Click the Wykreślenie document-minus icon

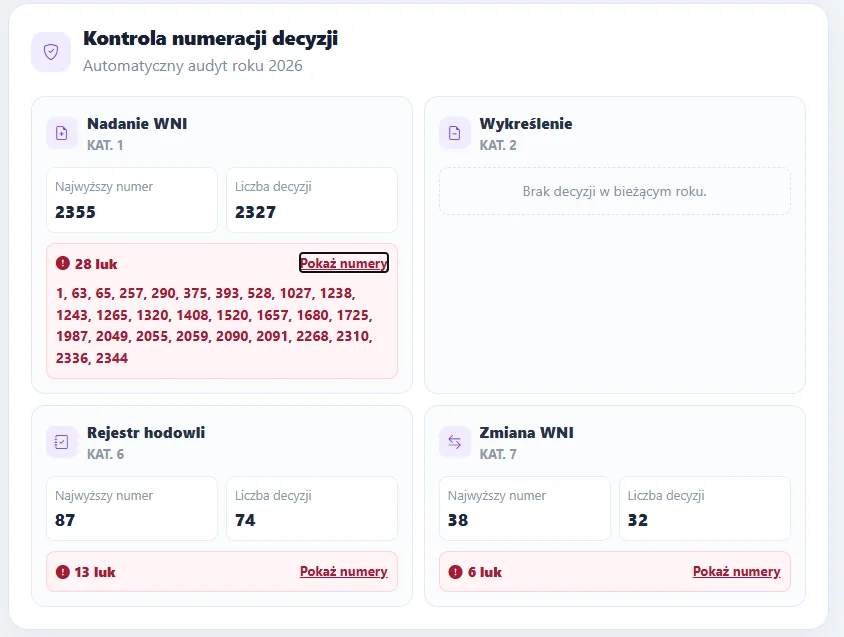(x=454, y=133)
